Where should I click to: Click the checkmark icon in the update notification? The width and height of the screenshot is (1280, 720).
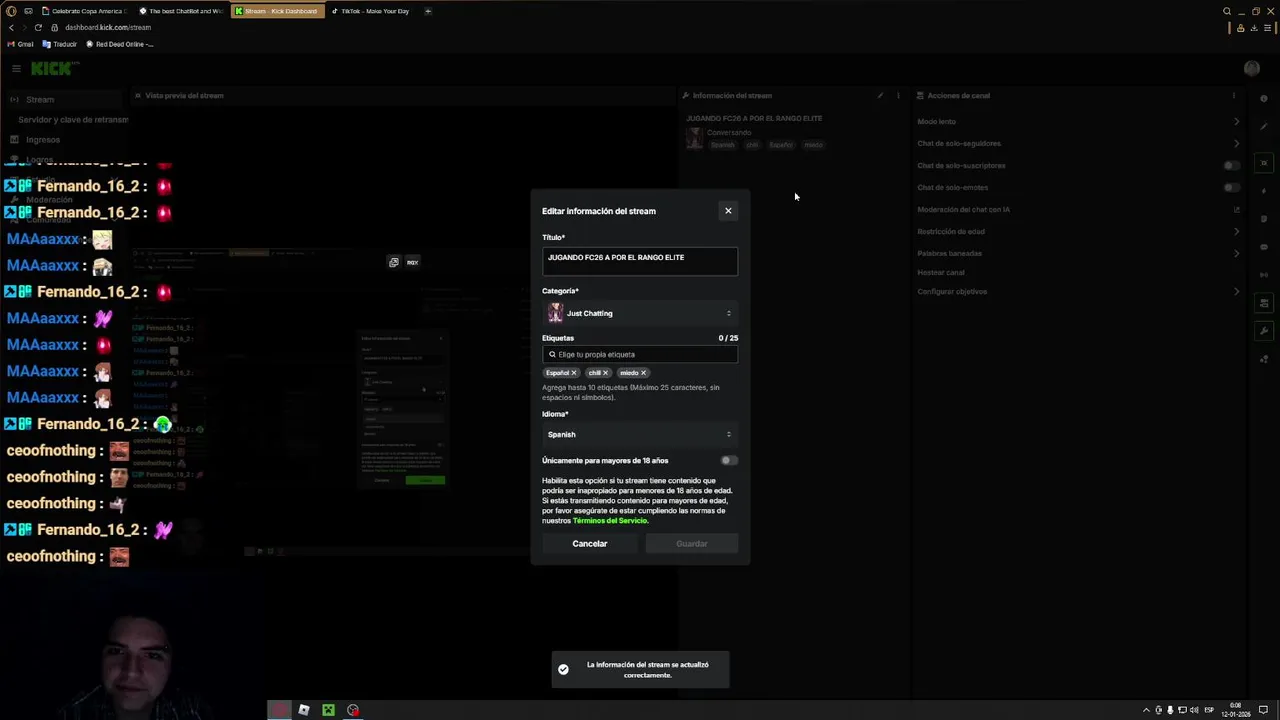tap(563, 669)
